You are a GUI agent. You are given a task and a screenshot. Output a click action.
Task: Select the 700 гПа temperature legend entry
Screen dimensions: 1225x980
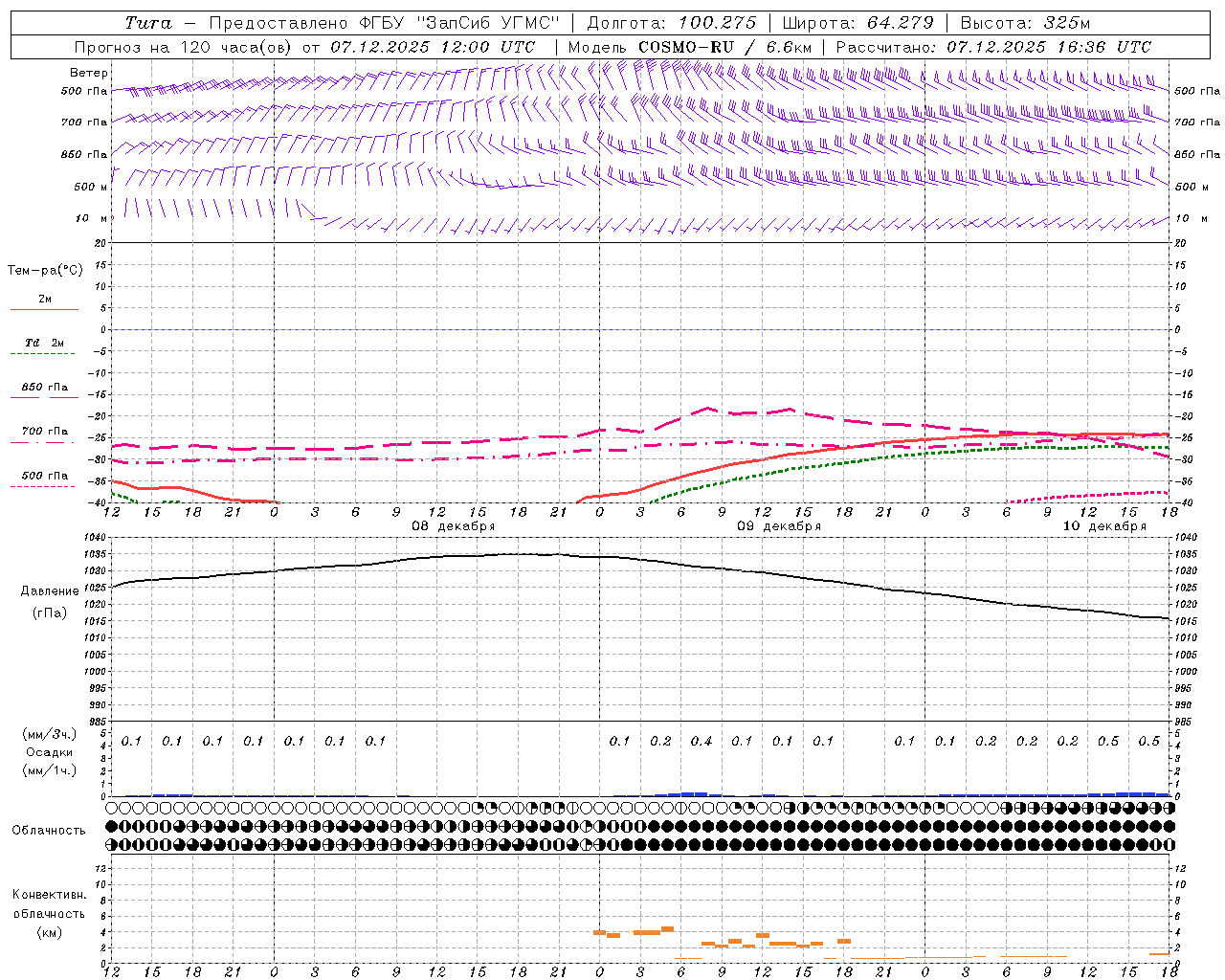pos(45,432)
